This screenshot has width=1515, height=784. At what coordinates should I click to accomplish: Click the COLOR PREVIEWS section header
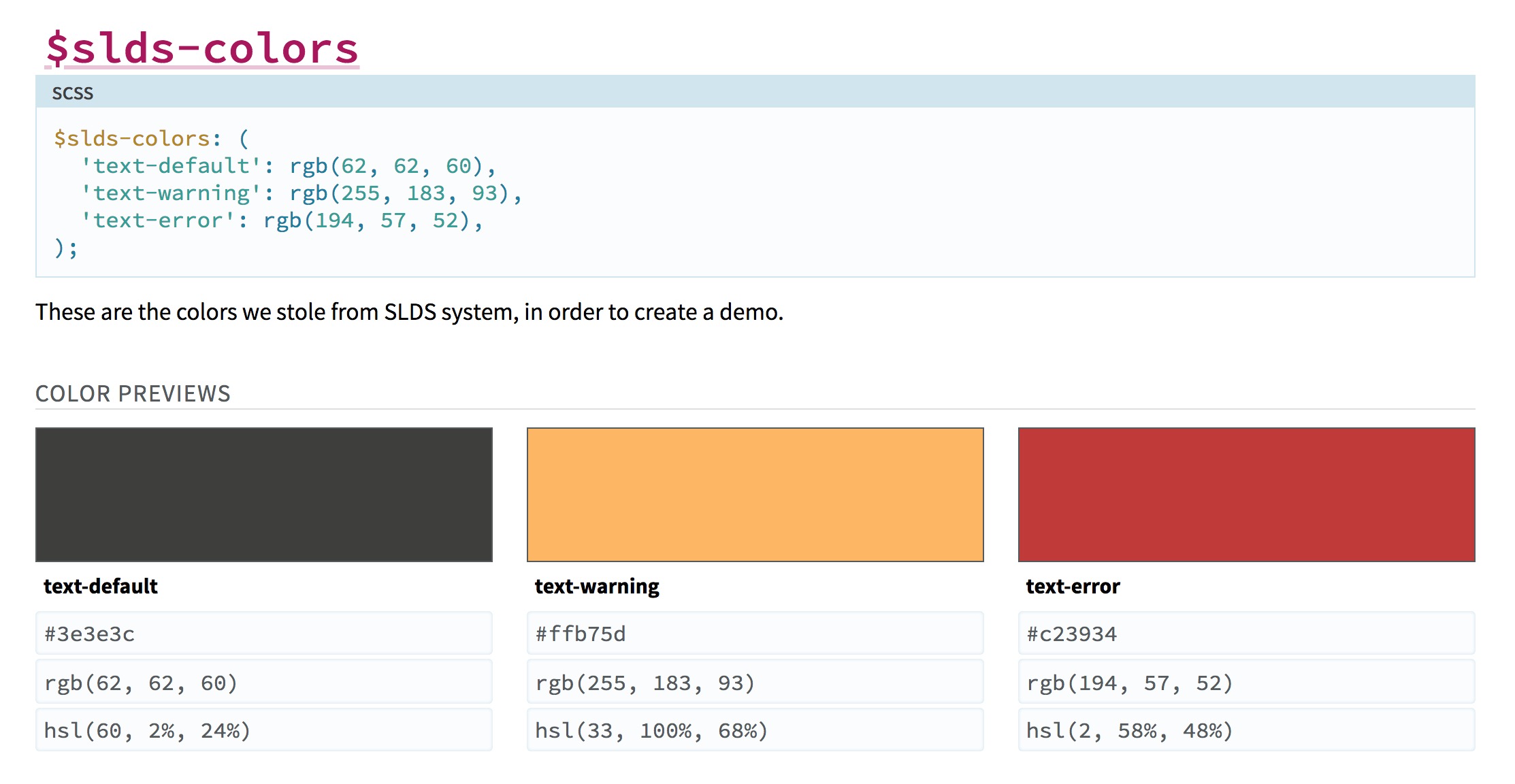click(133, 393)
